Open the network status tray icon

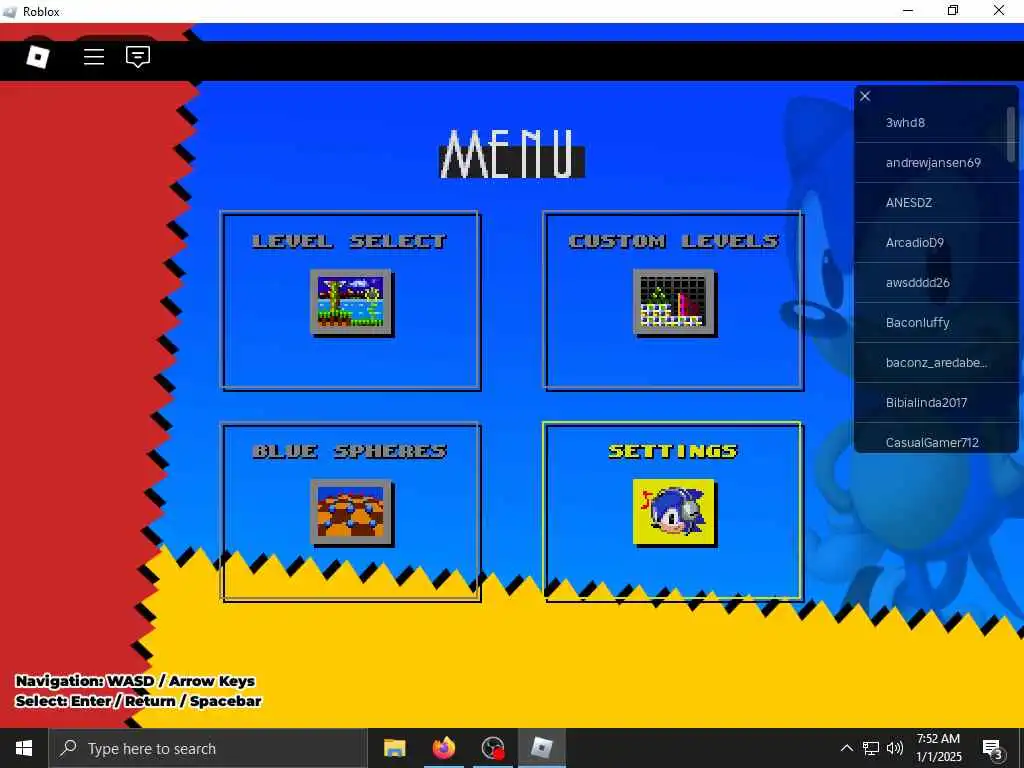[871, 748]
